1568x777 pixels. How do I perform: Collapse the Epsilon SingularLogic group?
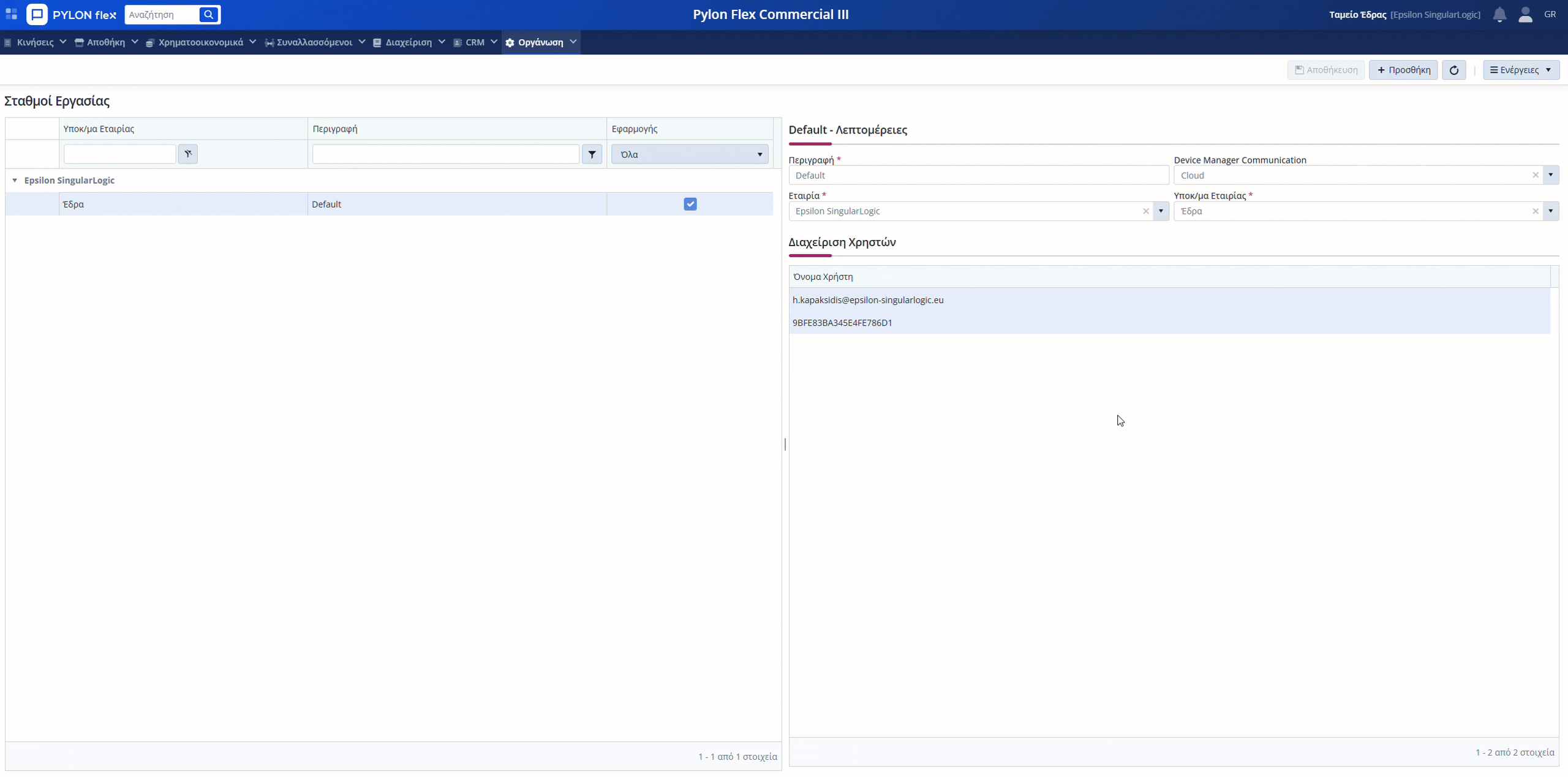[x=15, y=181]
